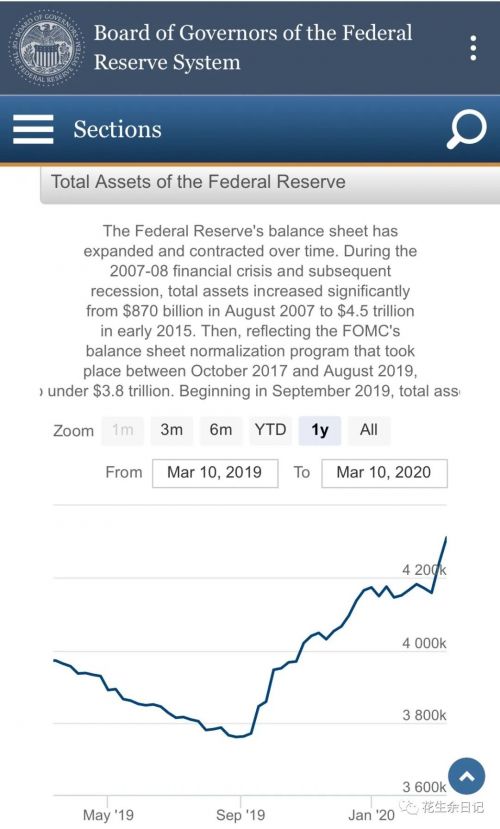Select the 1y zoom range
Screen dimensions: 500x829
(320, 430)
